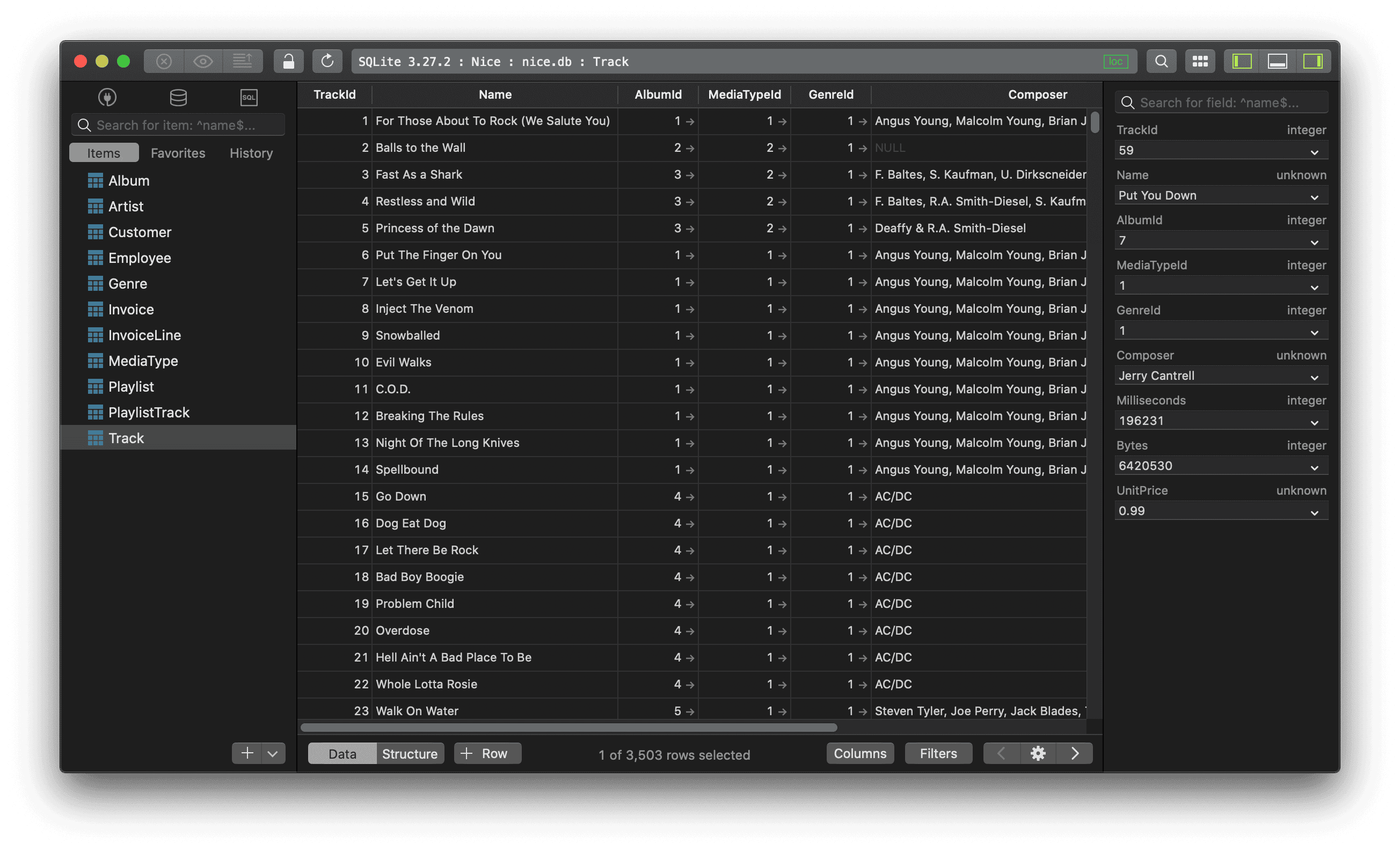
Task: Open the plug connection icon in sidebar
Action: (107, 97)
